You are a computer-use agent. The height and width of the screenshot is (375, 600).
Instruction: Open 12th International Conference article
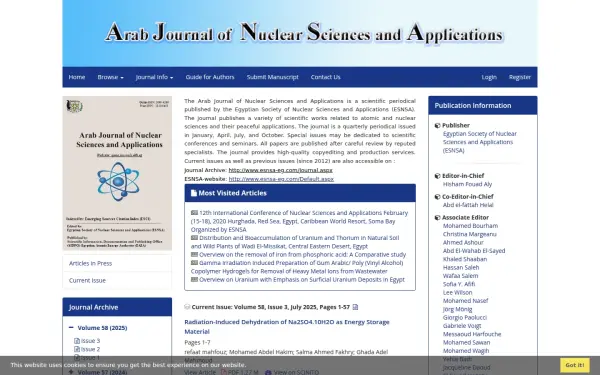click(299, 221)
